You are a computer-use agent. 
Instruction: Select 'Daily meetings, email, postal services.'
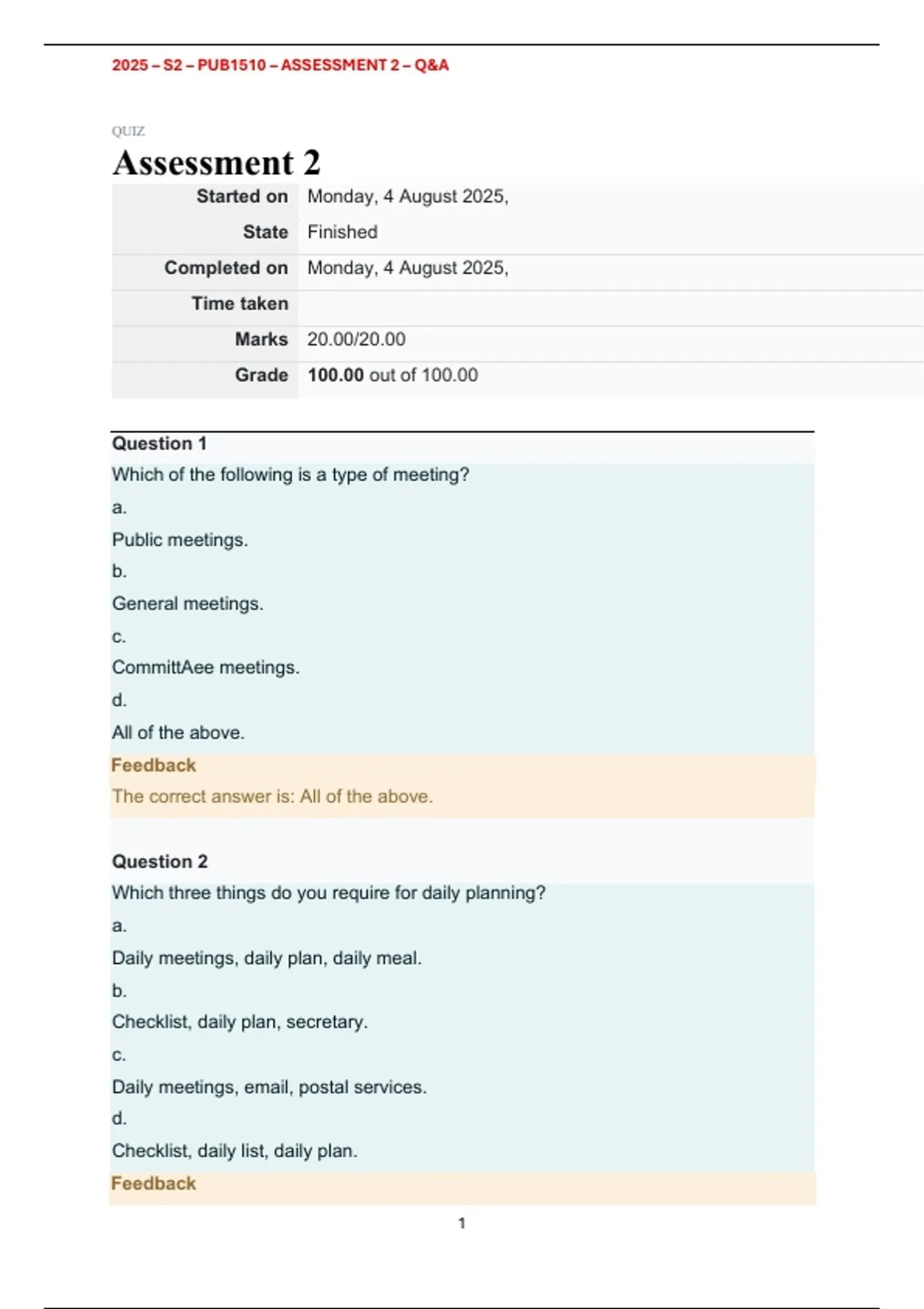[269, 1086]
